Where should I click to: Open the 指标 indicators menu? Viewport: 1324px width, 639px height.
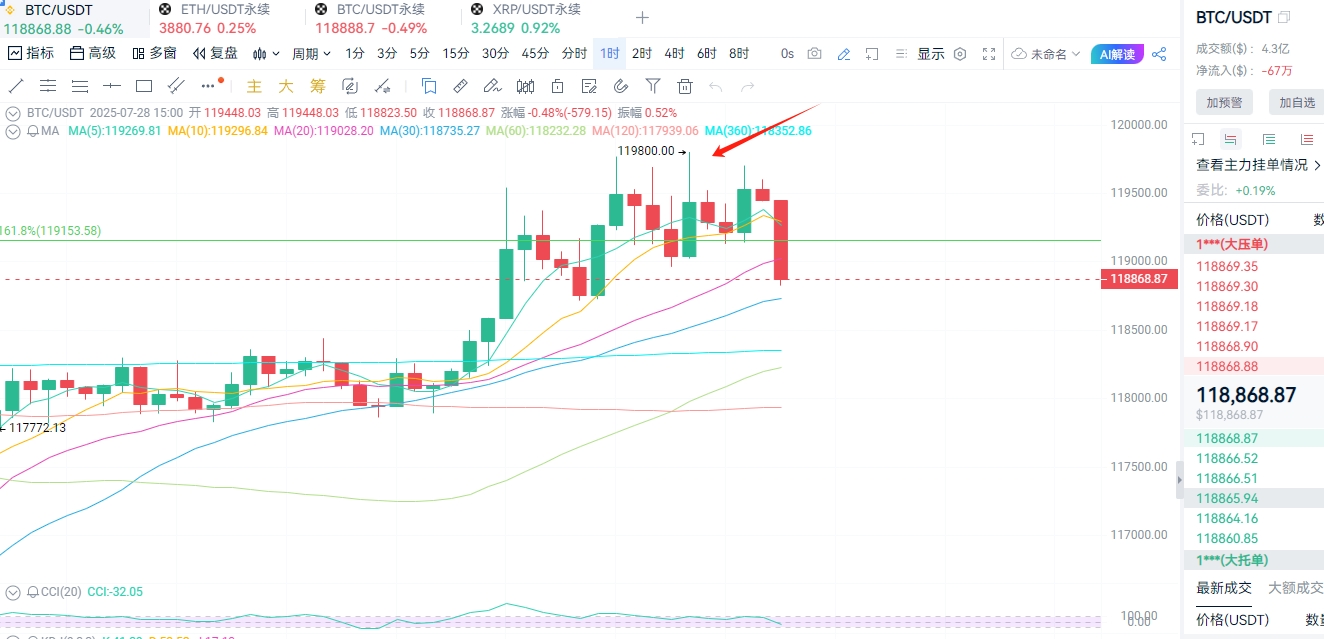(31, 54)
